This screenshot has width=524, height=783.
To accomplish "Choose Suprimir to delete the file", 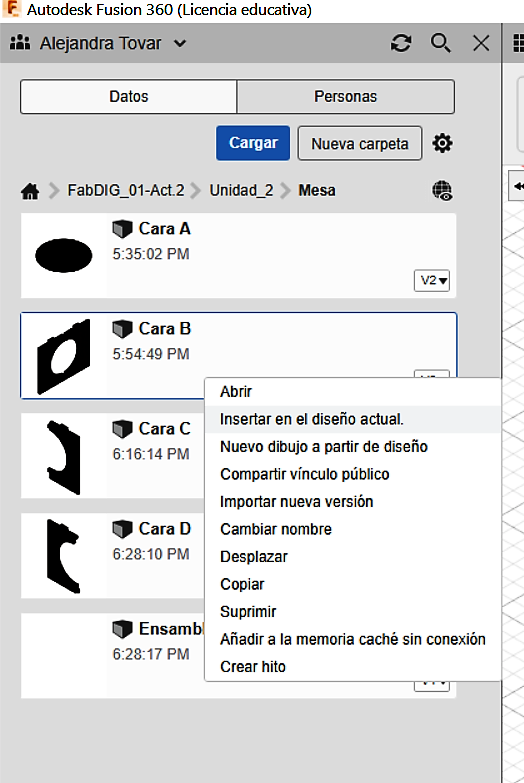I will pyautogui.click(x=353, y=612).
